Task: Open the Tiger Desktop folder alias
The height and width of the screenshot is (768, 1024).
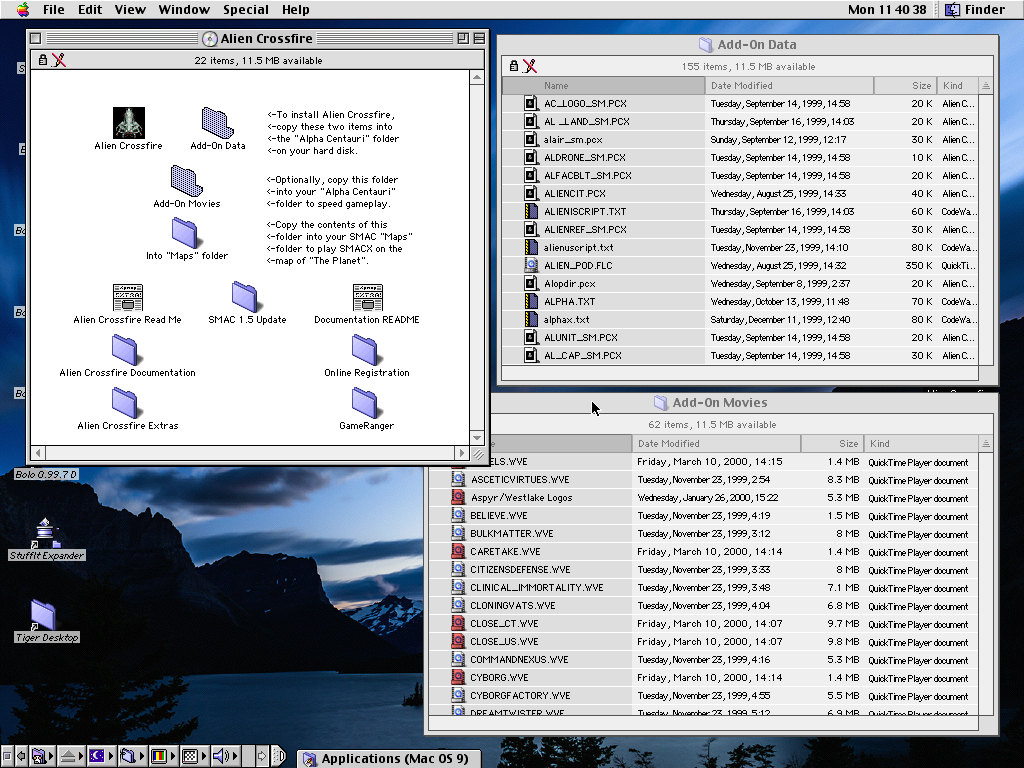Action: point(43,615)
